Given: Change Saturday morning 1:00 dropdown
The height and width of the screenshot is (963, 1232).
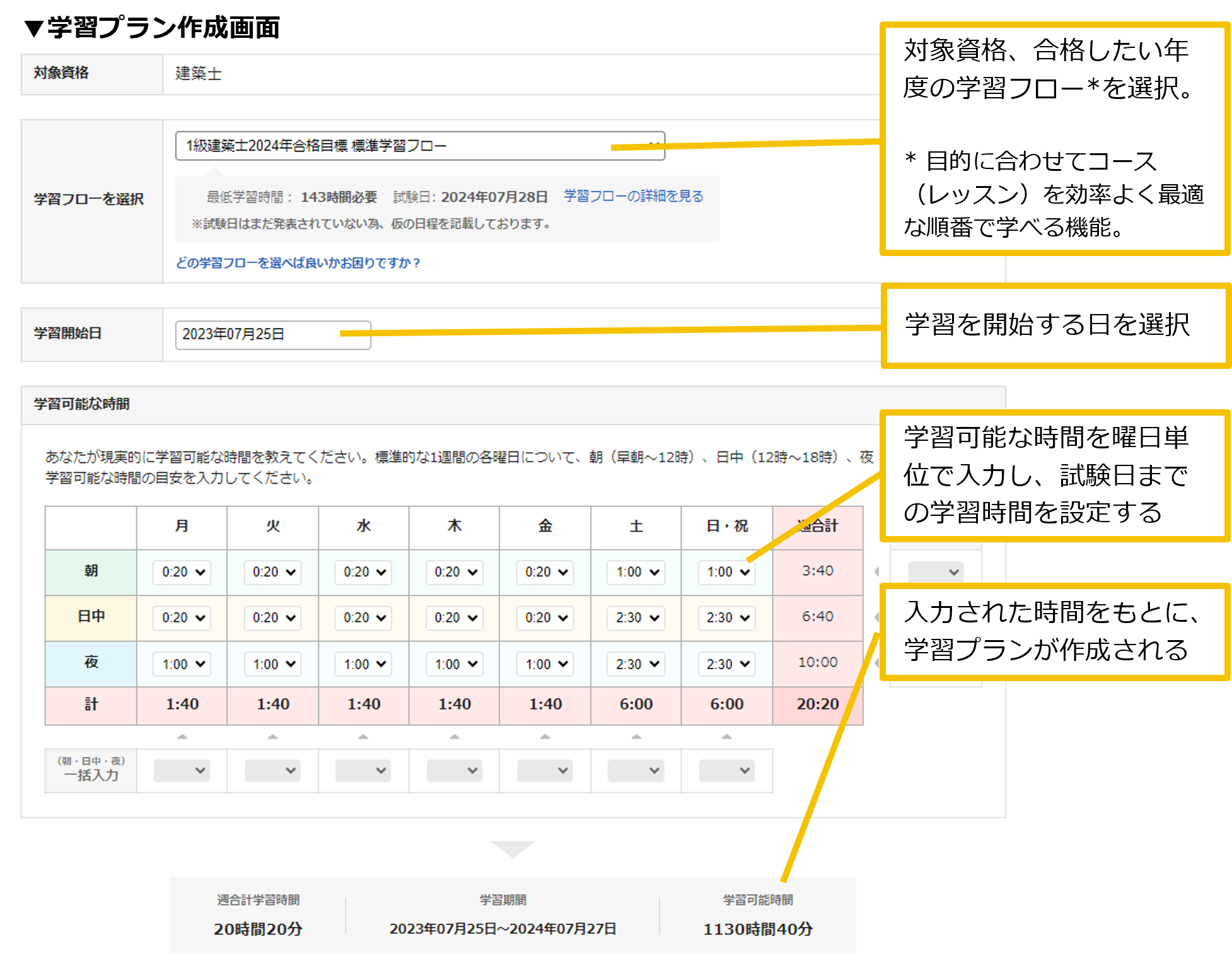Looking at the screenshot, I should click(x=636, y=572).
